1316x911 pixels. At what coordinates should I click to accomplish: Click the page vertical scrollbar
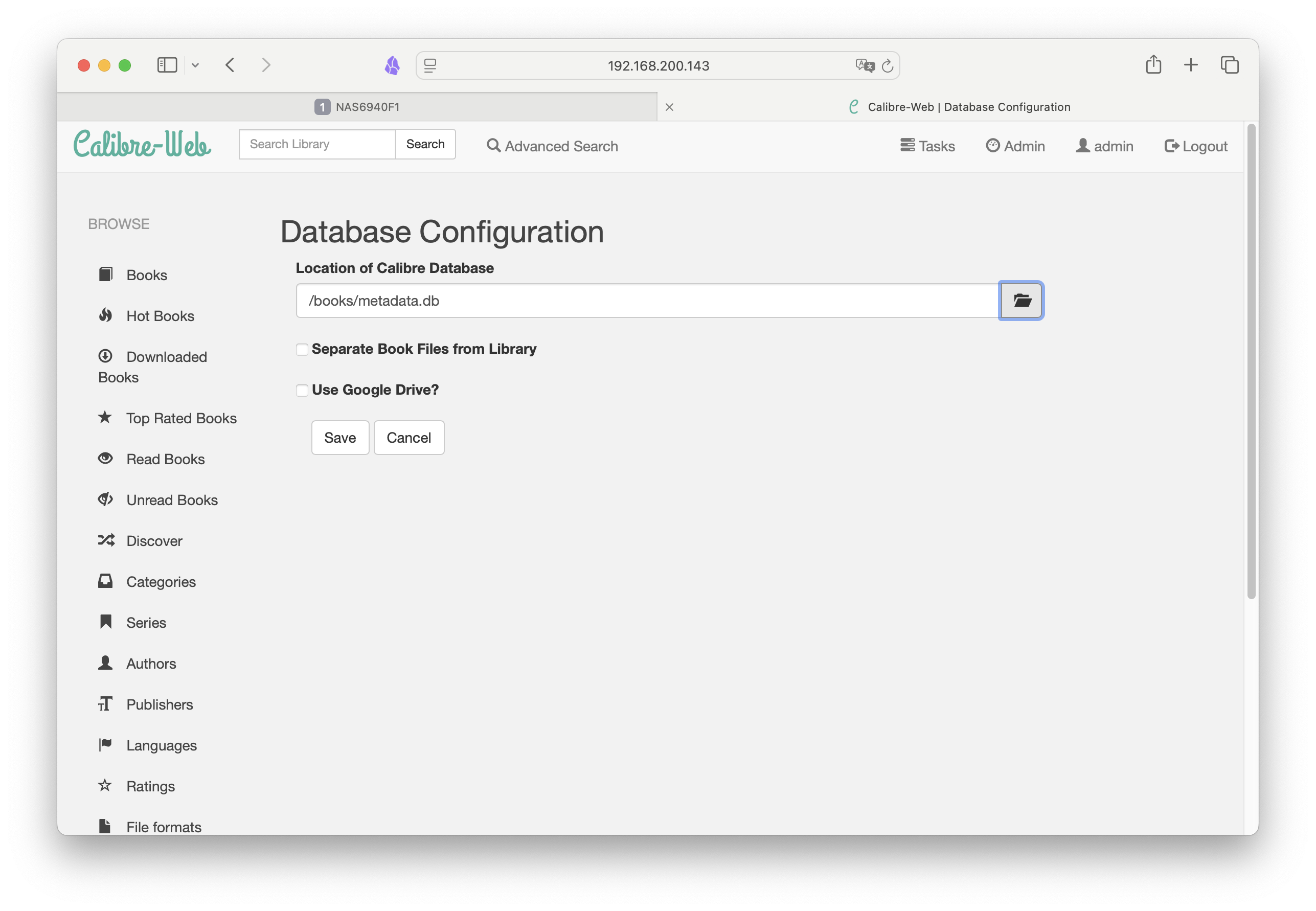(x=1251, y=362)
